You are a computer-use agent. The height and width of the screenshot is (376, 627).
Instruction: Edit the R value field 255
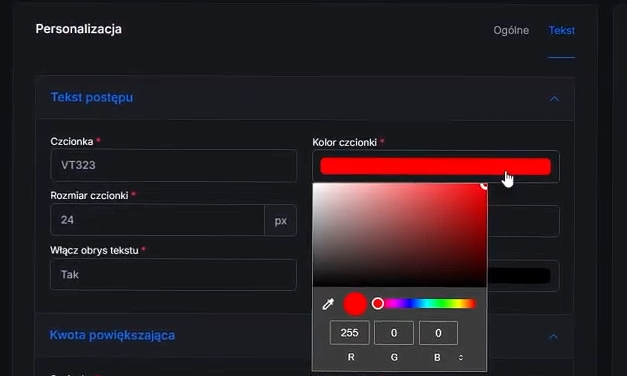click(x=349, y=333)
